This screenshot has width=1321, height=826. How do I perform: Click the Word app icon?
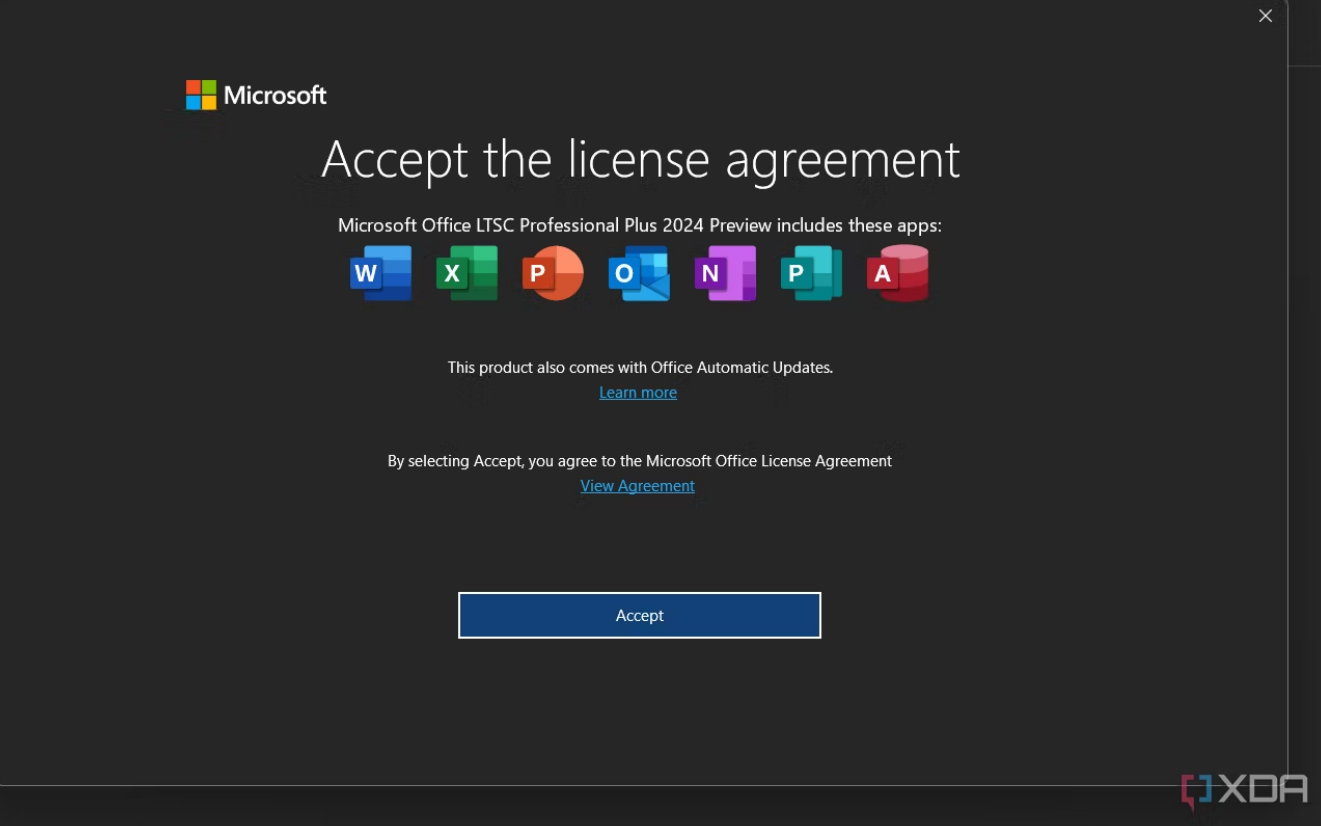pyautogui.click(x=381, y=273)
